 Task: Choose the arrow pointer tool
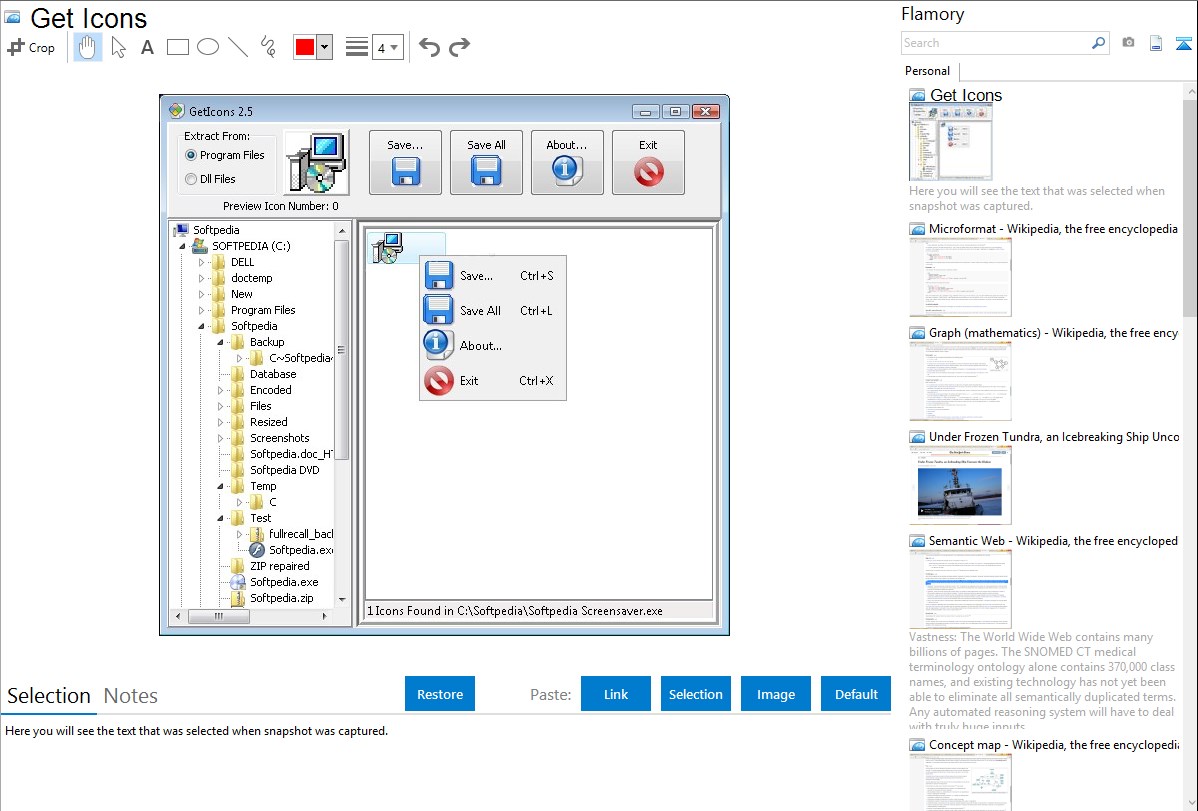coord(118,47)
